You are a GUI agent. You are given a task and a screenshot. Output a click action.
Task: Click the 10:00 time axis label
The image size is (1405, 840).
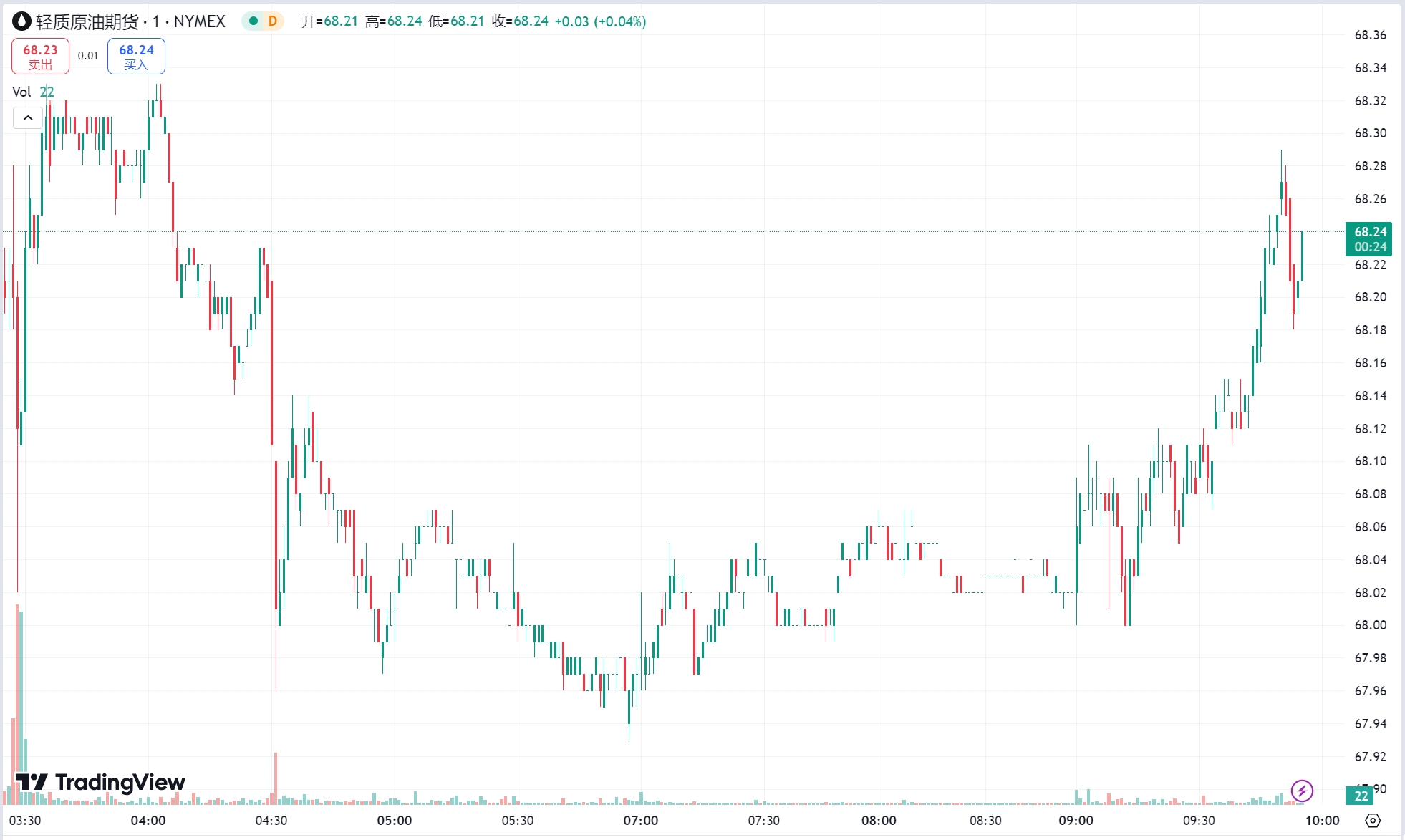pos(1322,821)
